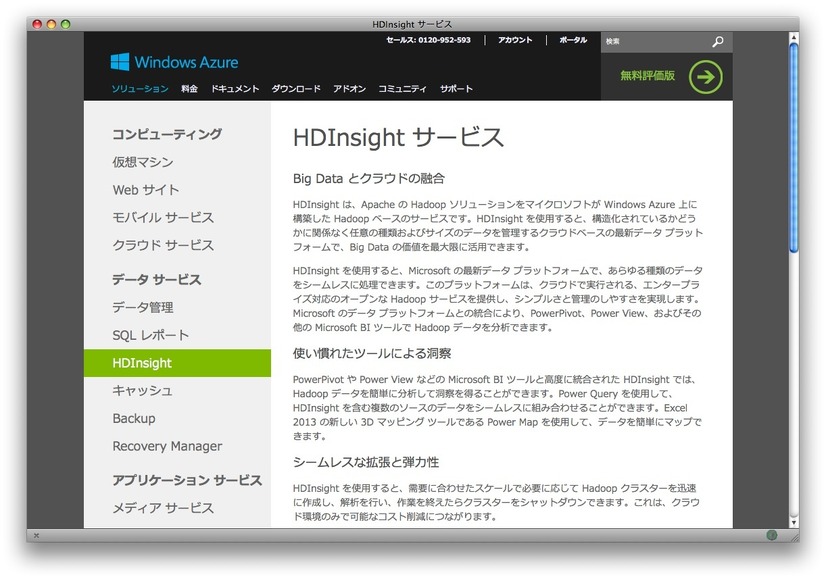Click the データ サービス sidebar heading
The width and height of the screenshot is (826, 579).
[156, 279]
